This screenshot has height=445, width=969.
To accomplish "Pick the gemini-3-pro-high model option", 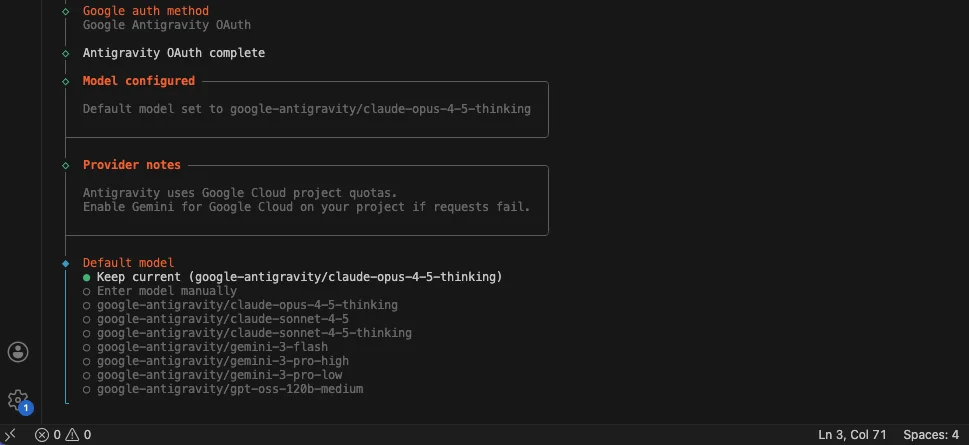I will tap(216, 361).
